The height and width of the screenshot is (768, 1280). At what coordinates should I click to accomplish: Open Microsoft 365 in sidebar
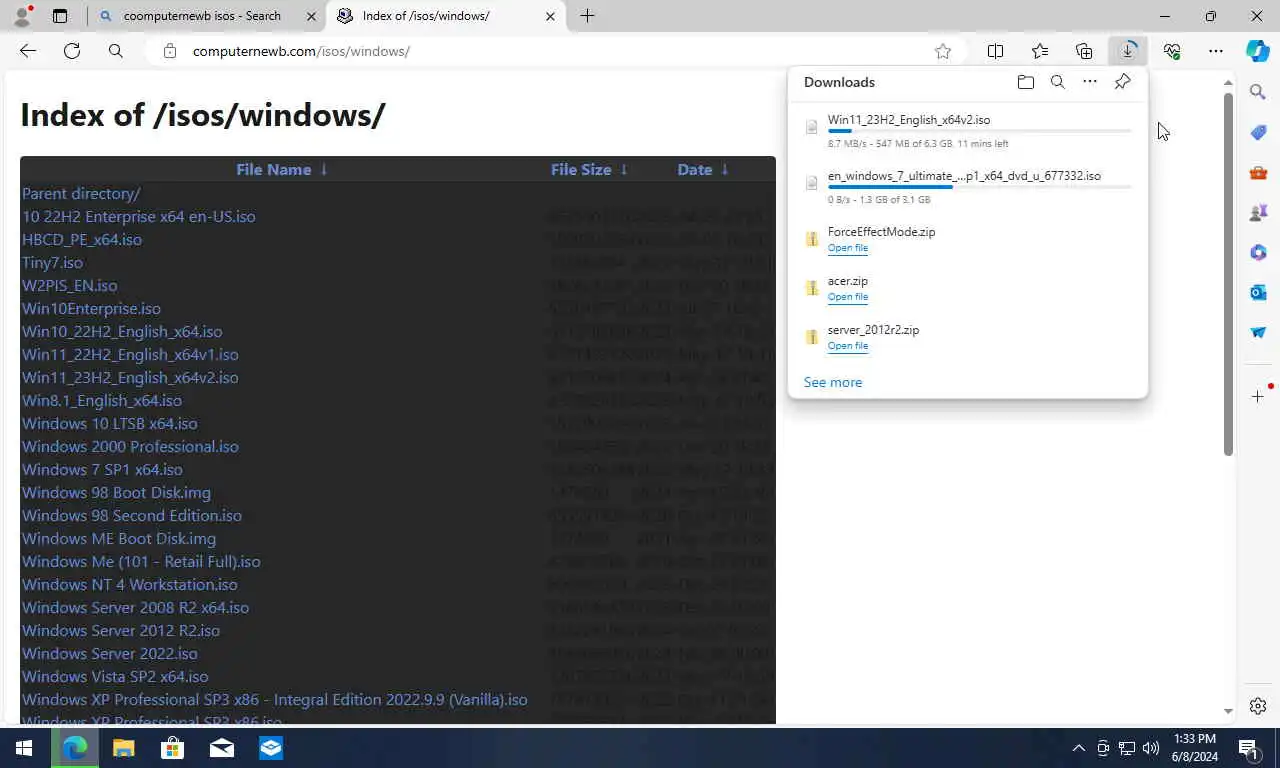(x=1258, y=252)
